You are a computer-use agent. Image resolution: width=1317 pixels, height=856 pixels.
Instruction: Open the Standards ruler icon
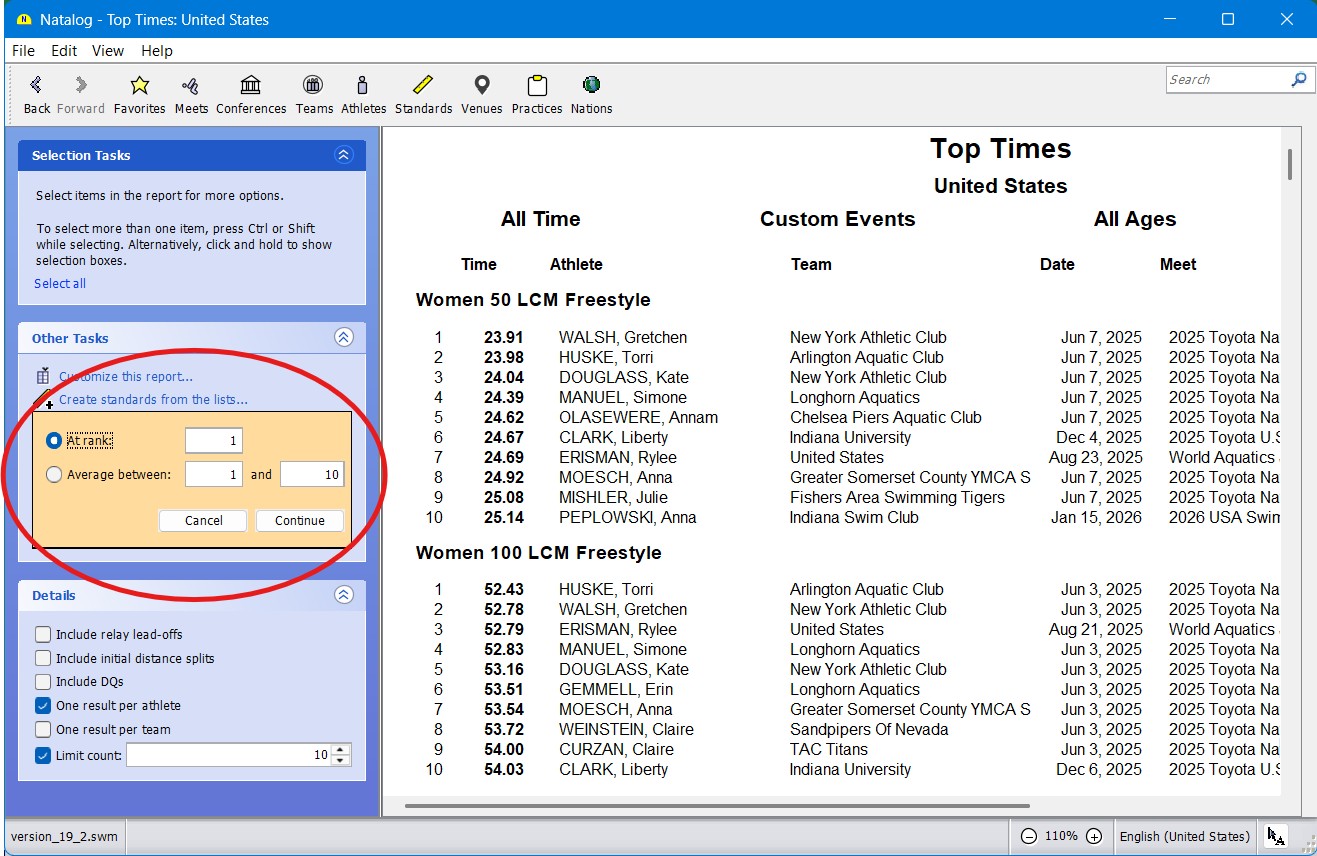click(x=423, y=86)
